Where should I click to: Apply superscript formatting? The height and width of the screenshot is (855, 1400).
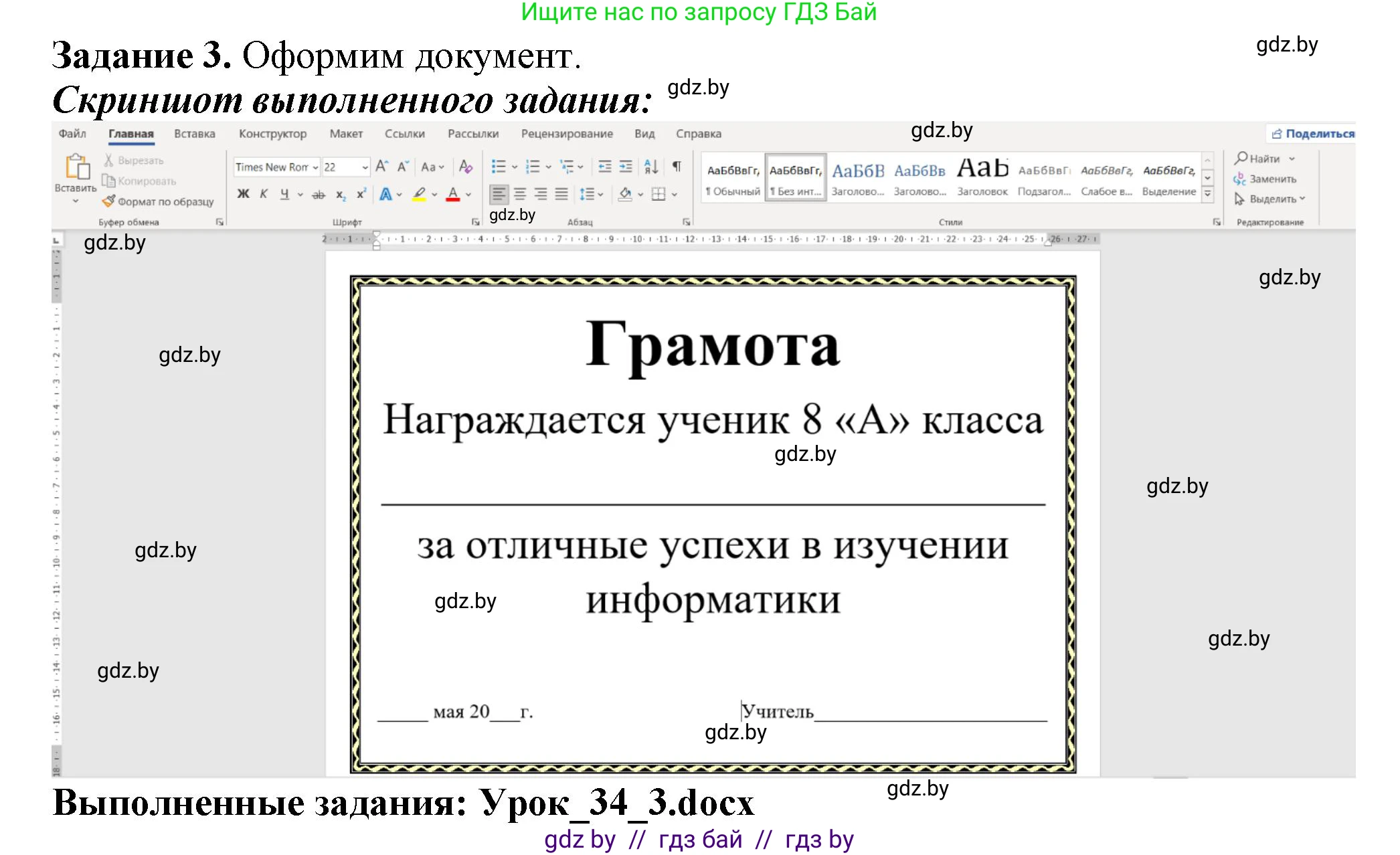click(361, 194)
